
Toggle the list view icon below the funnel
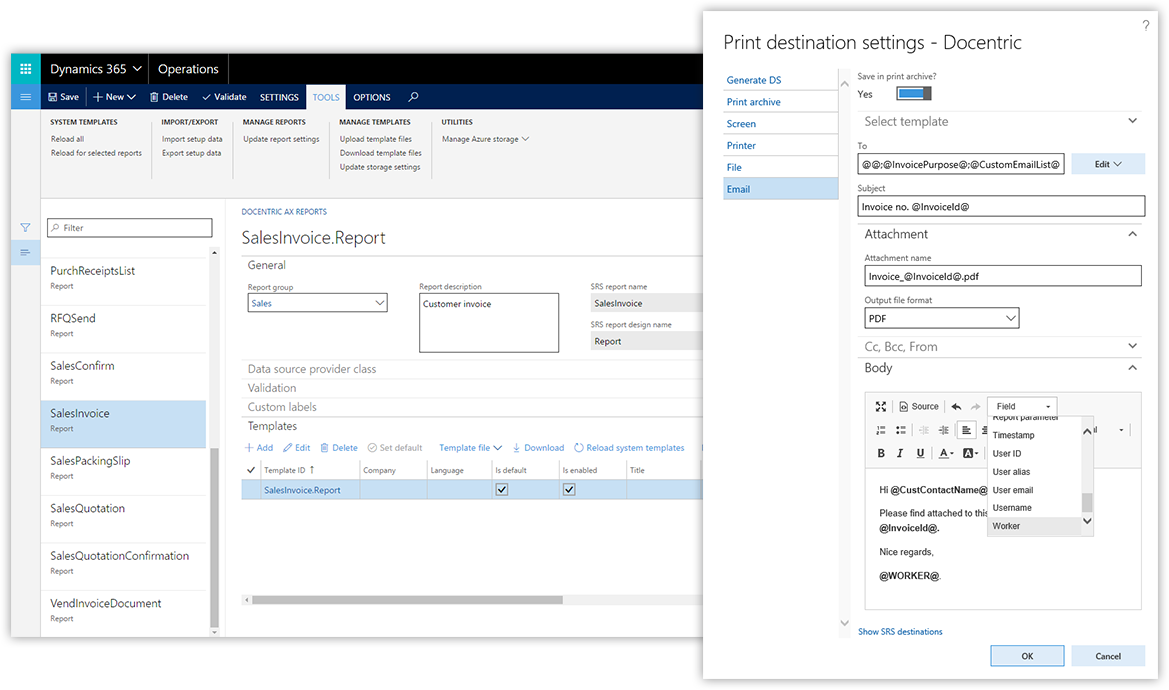tap(25, 253)
